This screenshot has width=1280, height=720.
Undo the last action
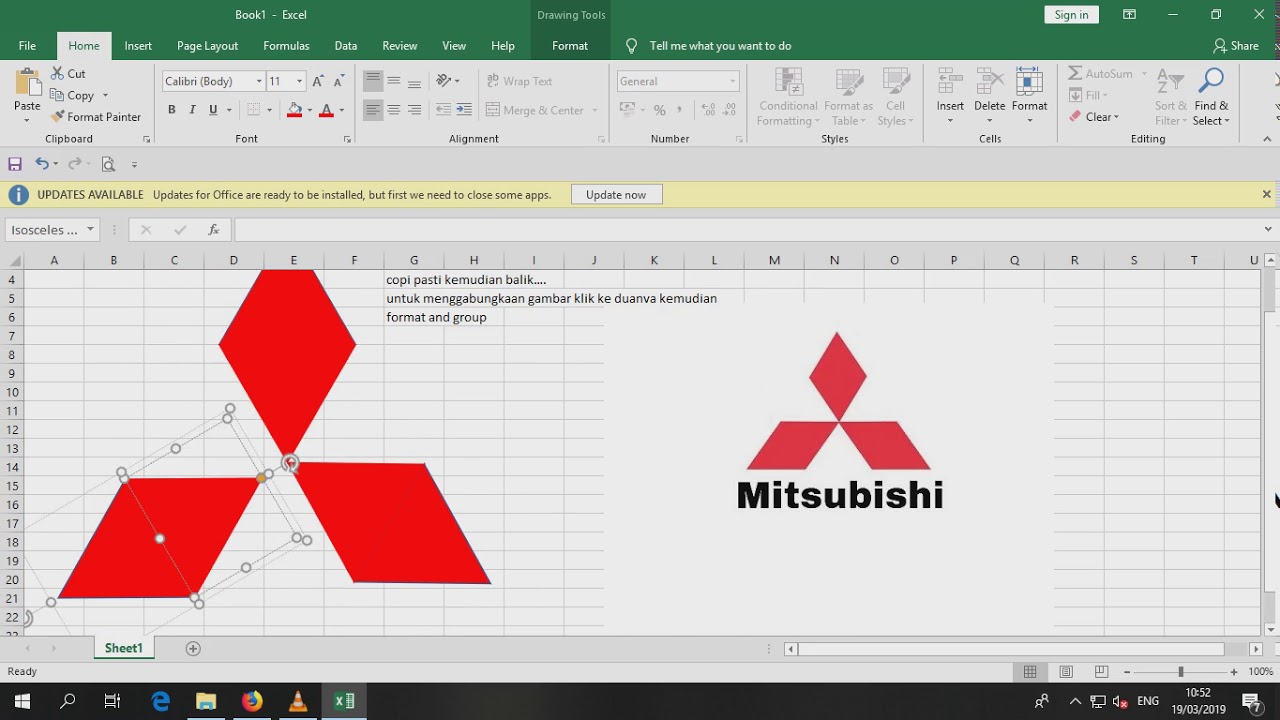42,164
